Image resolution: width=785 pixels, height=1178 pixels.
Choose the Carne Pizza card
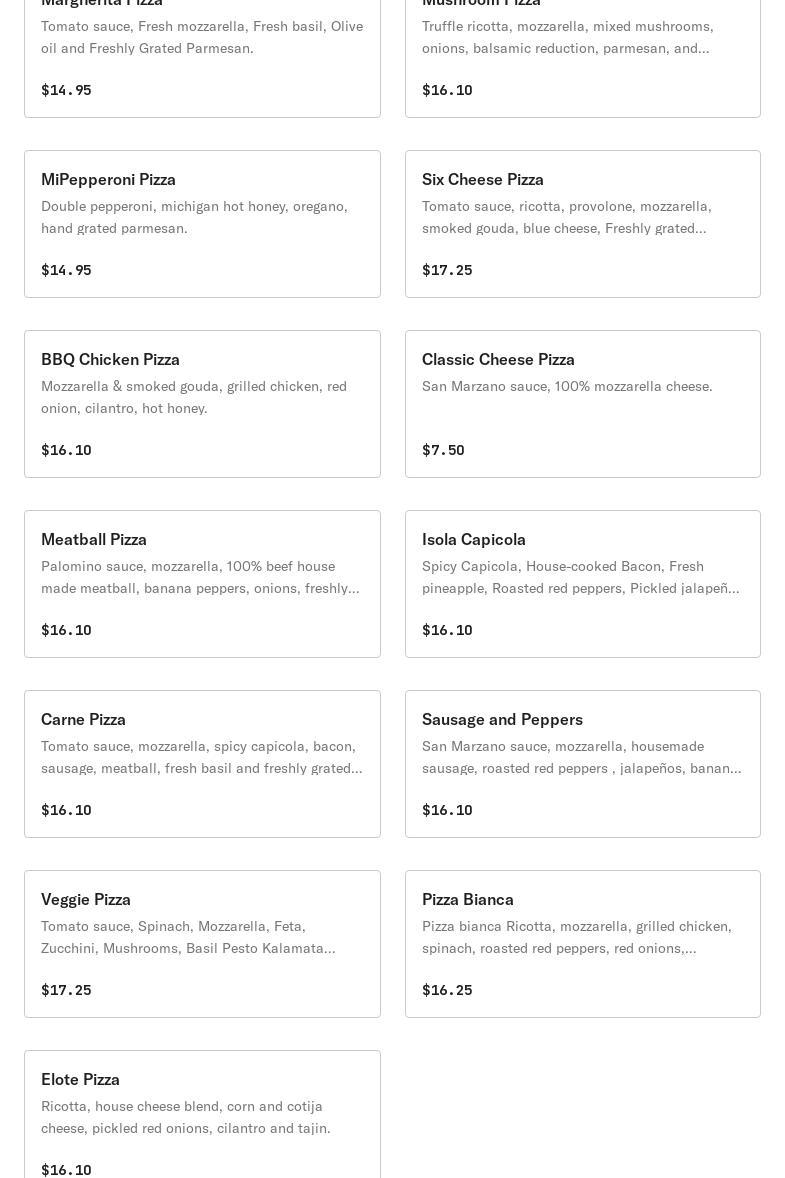[x=202, y=764]
